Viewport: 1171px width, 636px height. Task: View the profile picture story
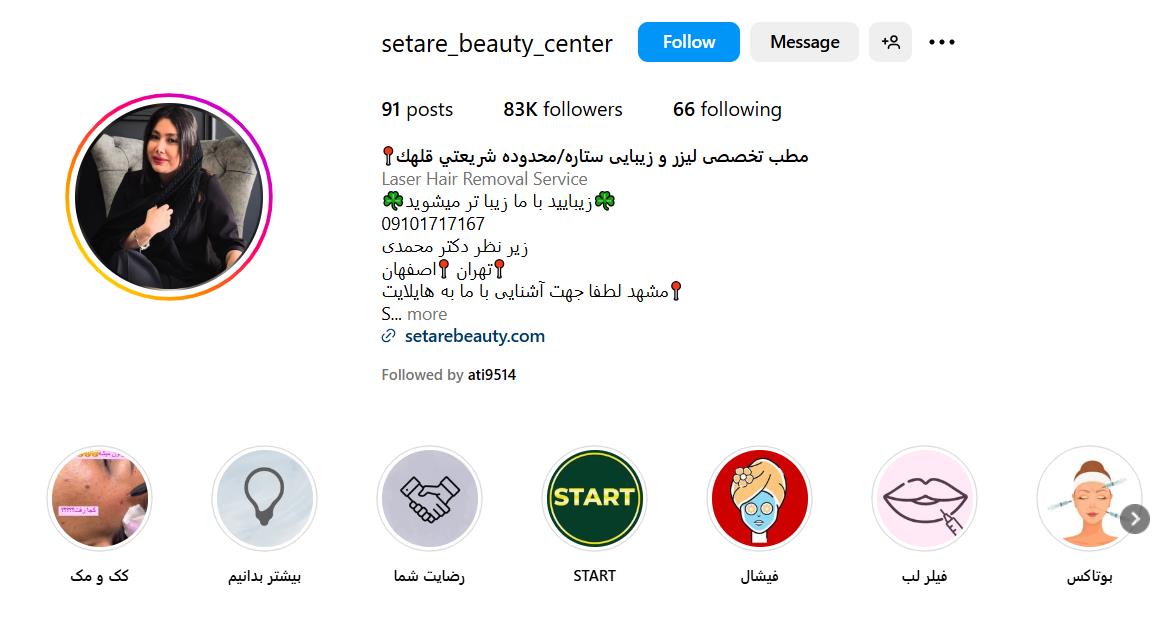169,196
